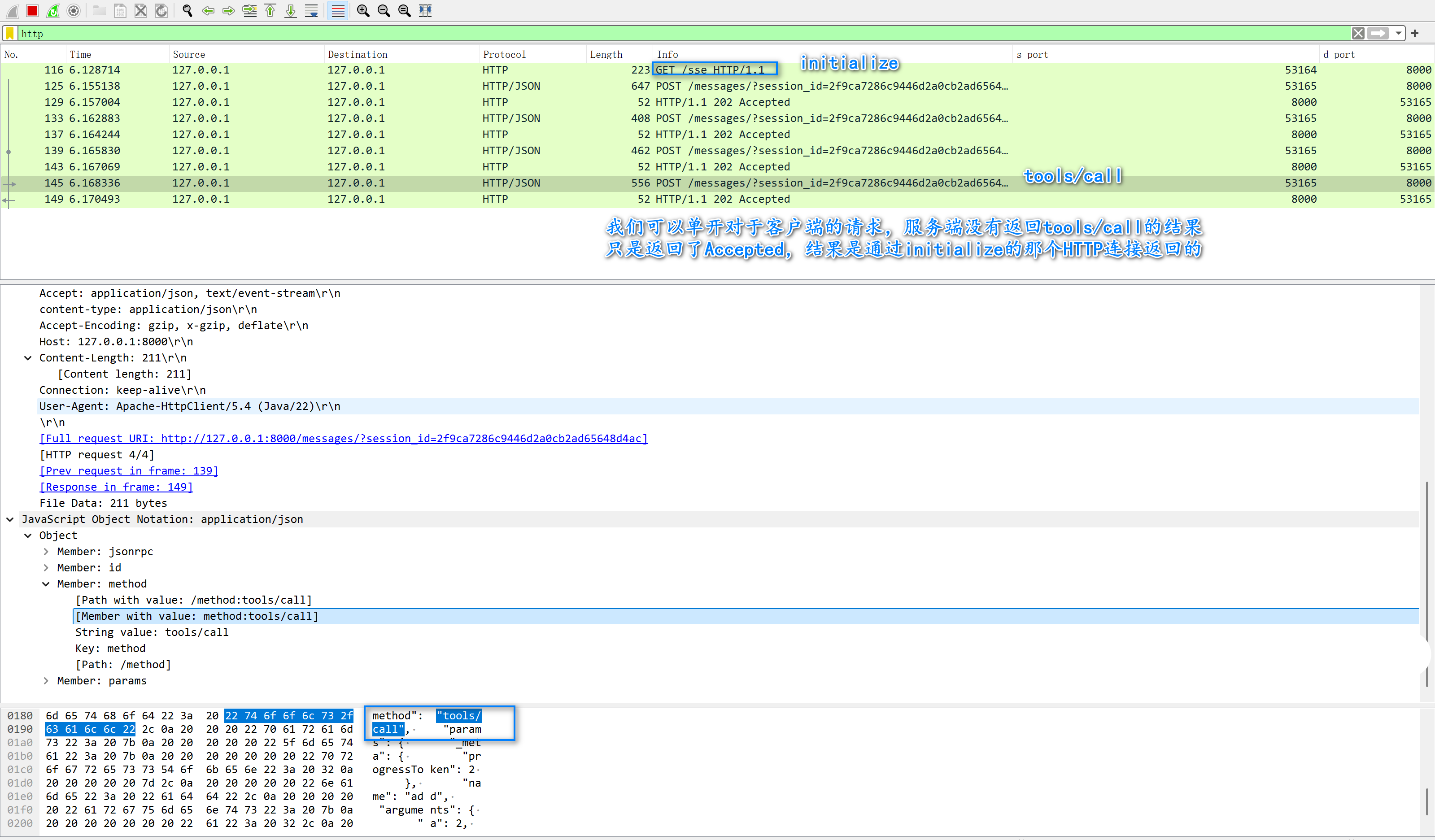The image size is (1435, 840).
Task: Select packet 139 POST messages row
Action: pyautogui.click(x=718, y=151)
